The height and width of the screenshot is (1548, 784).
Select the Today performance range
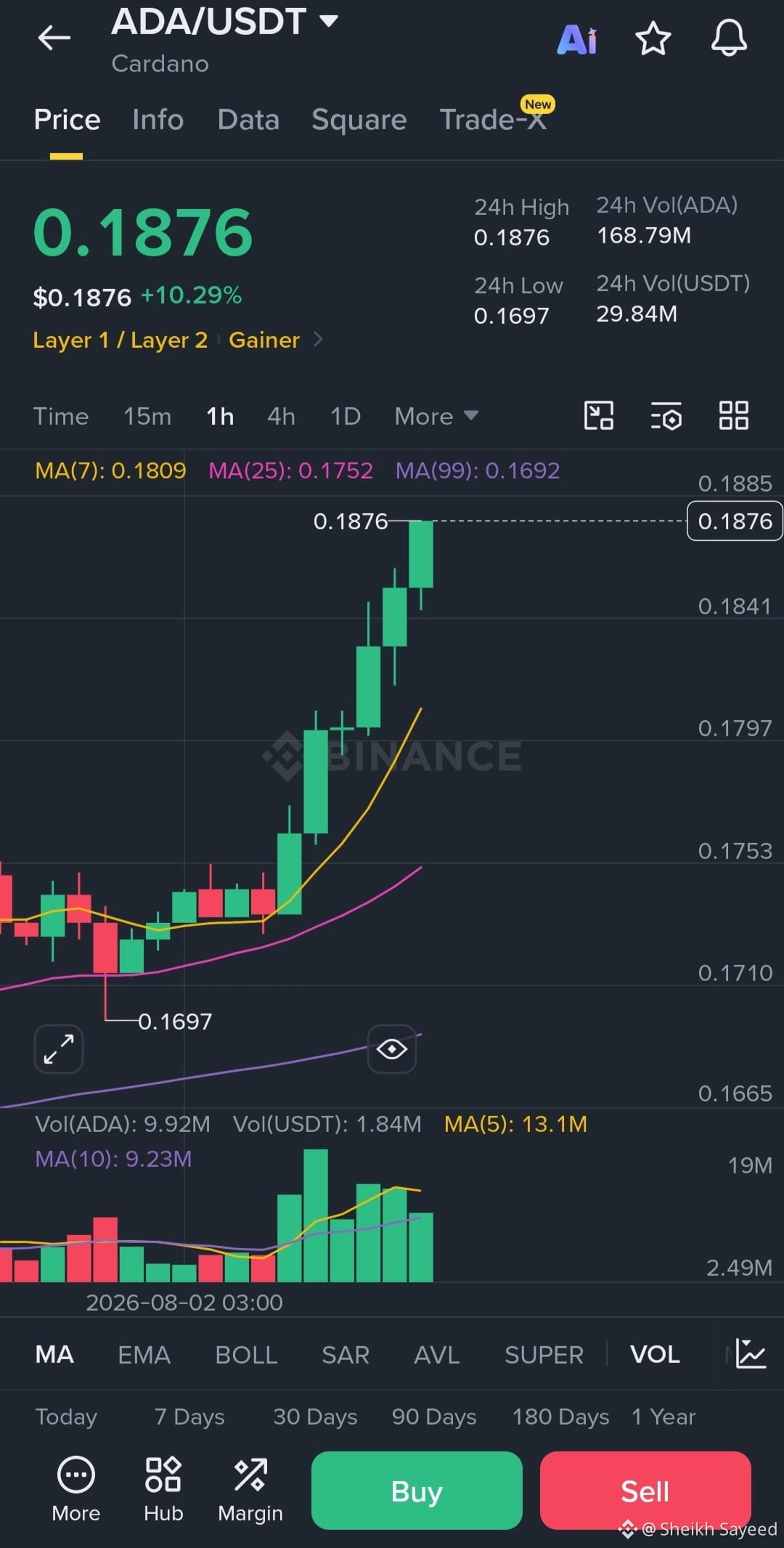66,1417
